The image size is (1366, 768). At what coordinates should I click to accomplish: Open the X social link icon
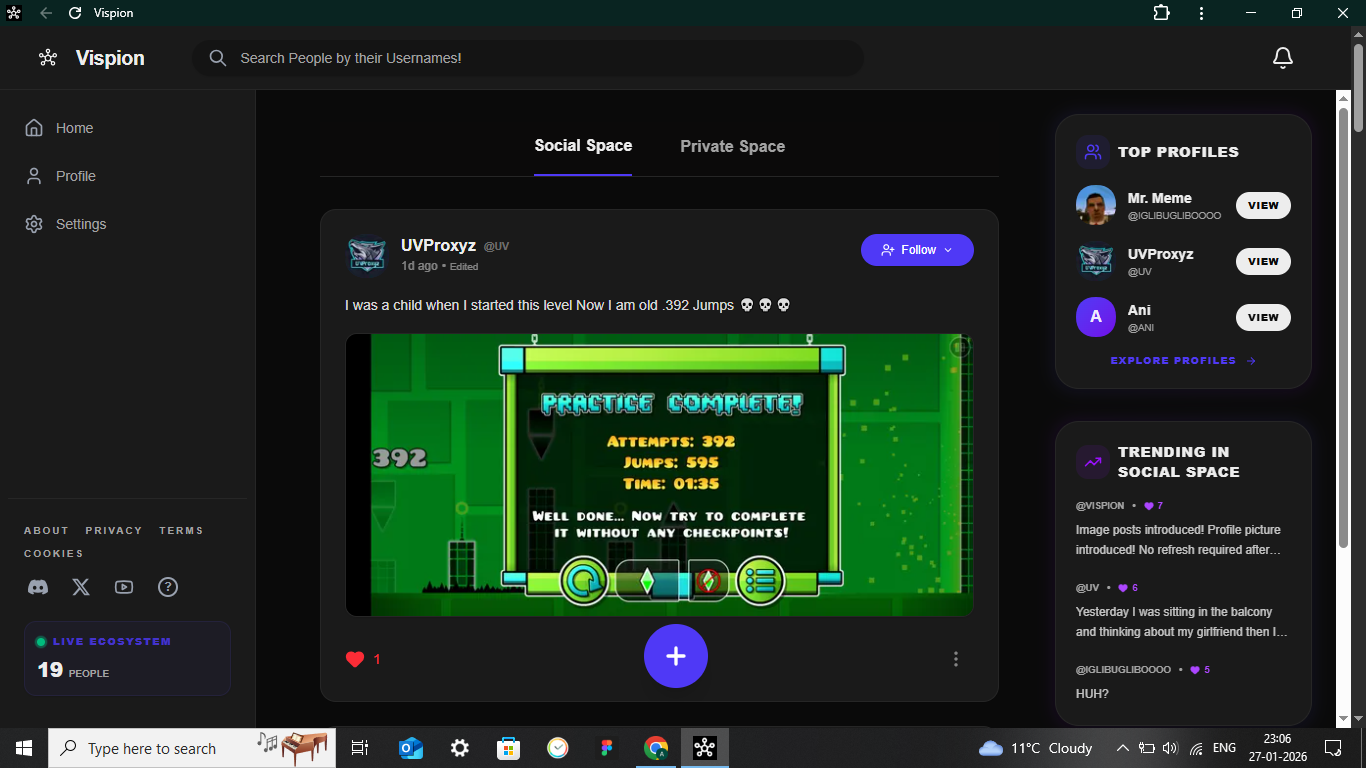click(x=81, y=587)
